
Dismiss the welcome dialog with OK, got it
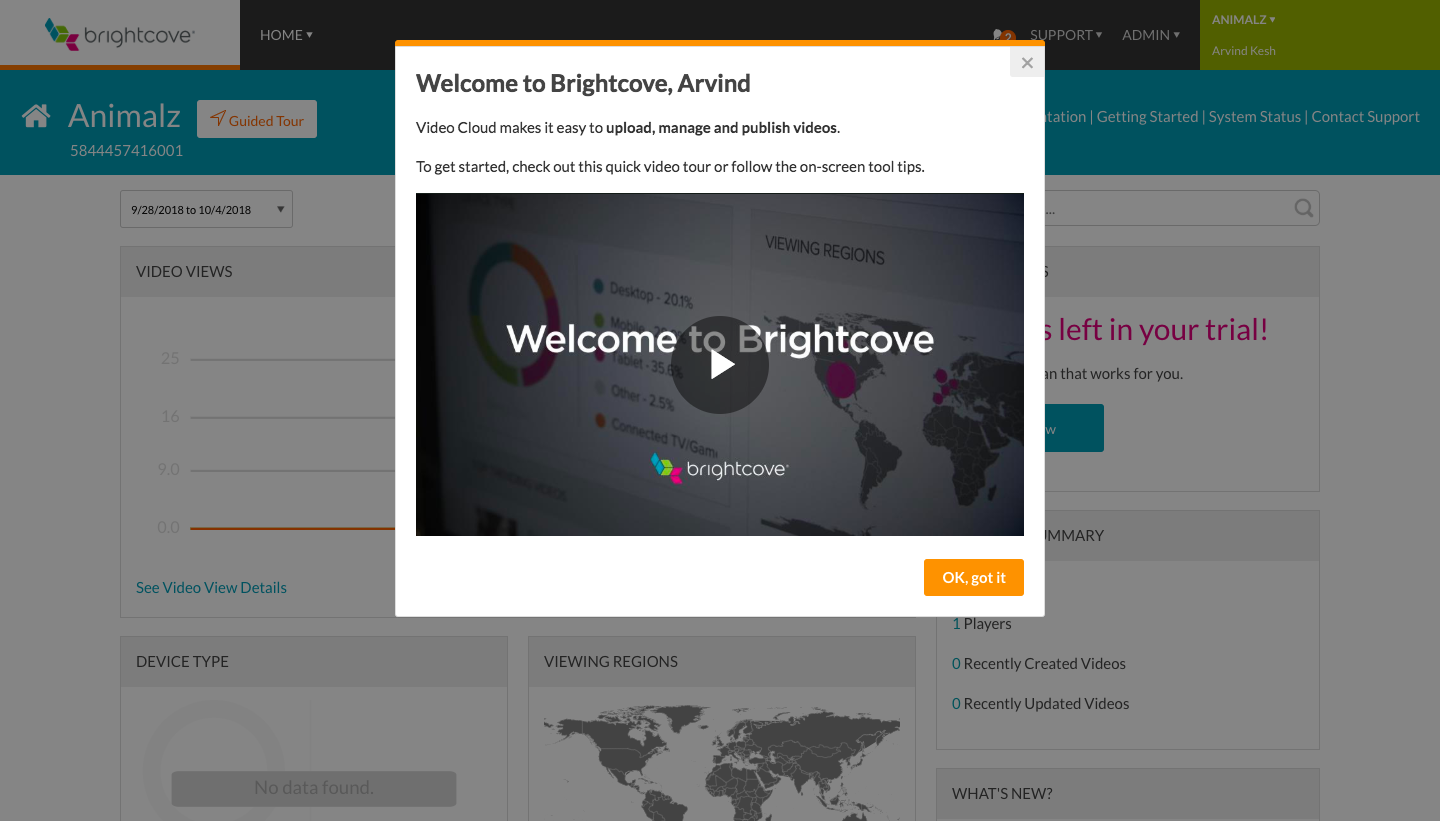pyautogui.click(x=973, y=577)
